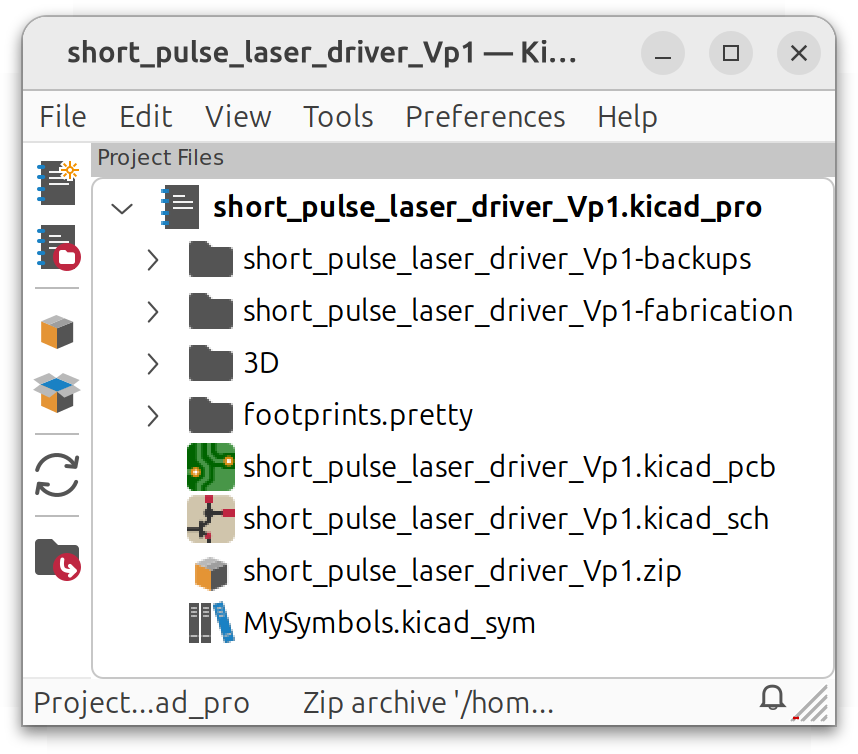The height and width of the screenshot is (754, 858).
Task: Click the green PCB icon beside the kicad_pcb file
Action: pos(209,466)
